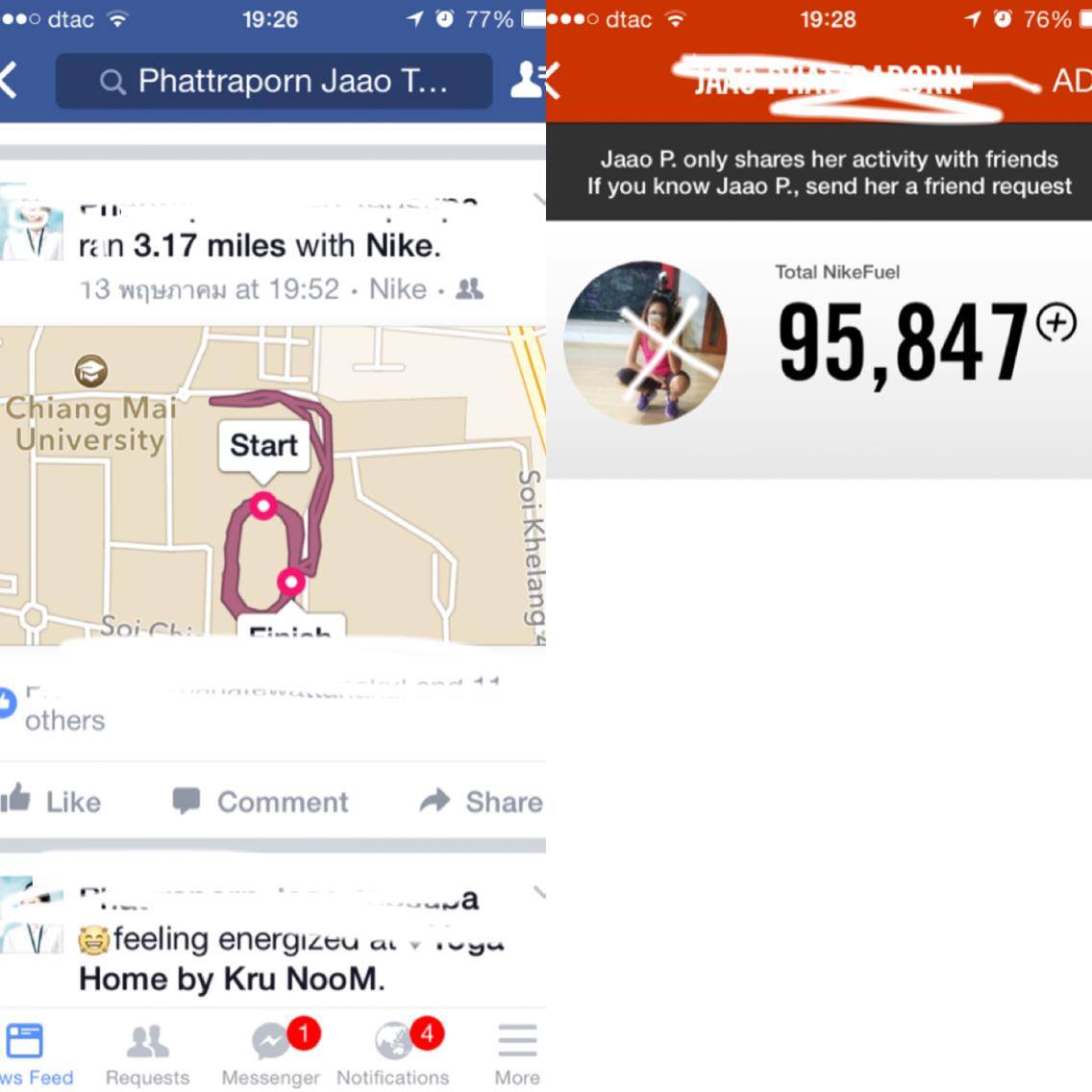Tap the Chiang Mai University map icon
This screenshot has width=1092, height=1092.
(x=91, y=370)
